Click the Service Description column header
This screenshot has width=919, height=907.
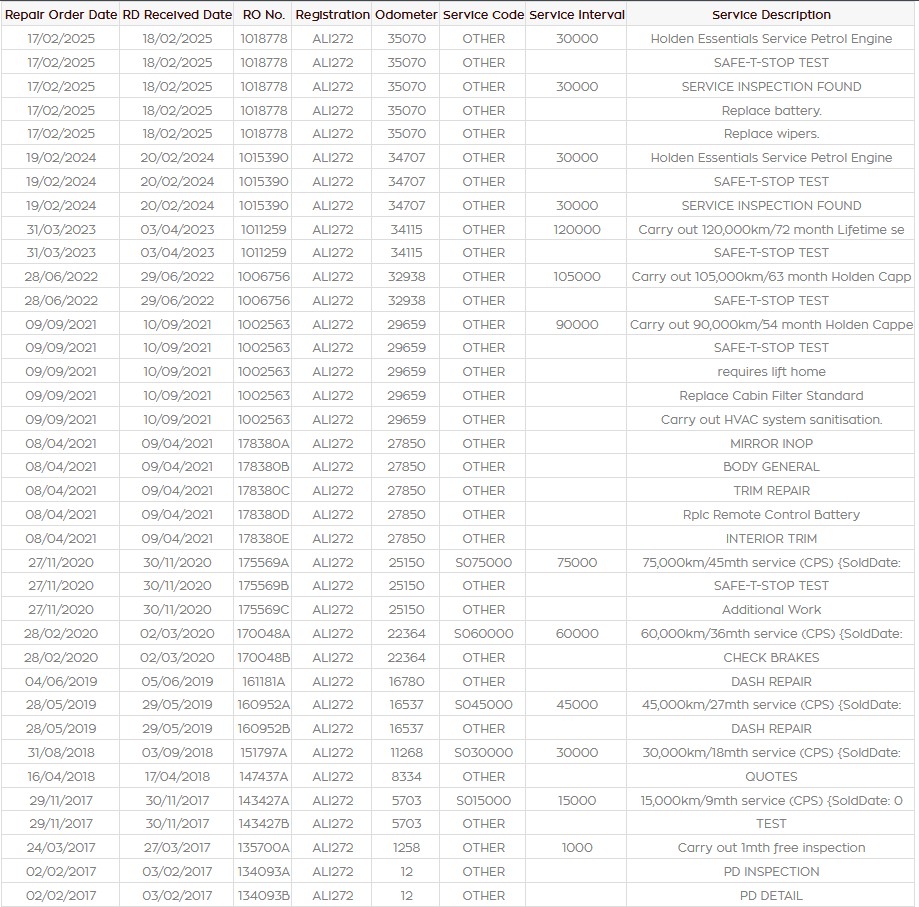(x=771, y=15)
